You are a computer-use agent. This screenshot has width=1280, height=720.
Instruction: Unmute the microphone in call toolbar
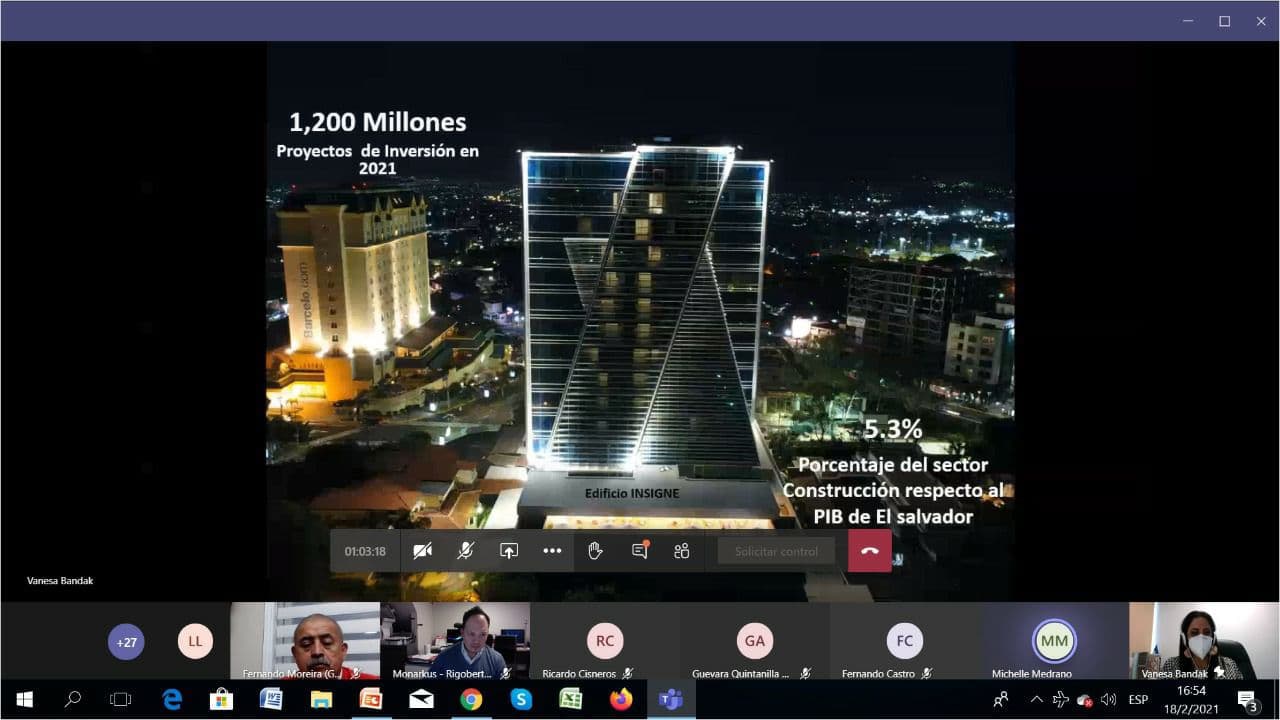coord(465,551)
